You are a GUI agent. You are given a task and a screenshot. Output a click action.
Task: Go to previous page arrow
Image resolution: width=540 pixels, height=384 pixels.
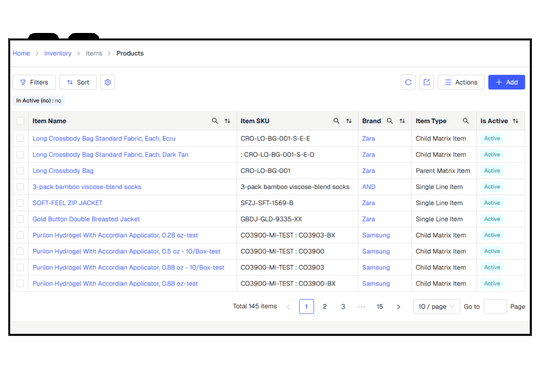click(x=288, y=307)
